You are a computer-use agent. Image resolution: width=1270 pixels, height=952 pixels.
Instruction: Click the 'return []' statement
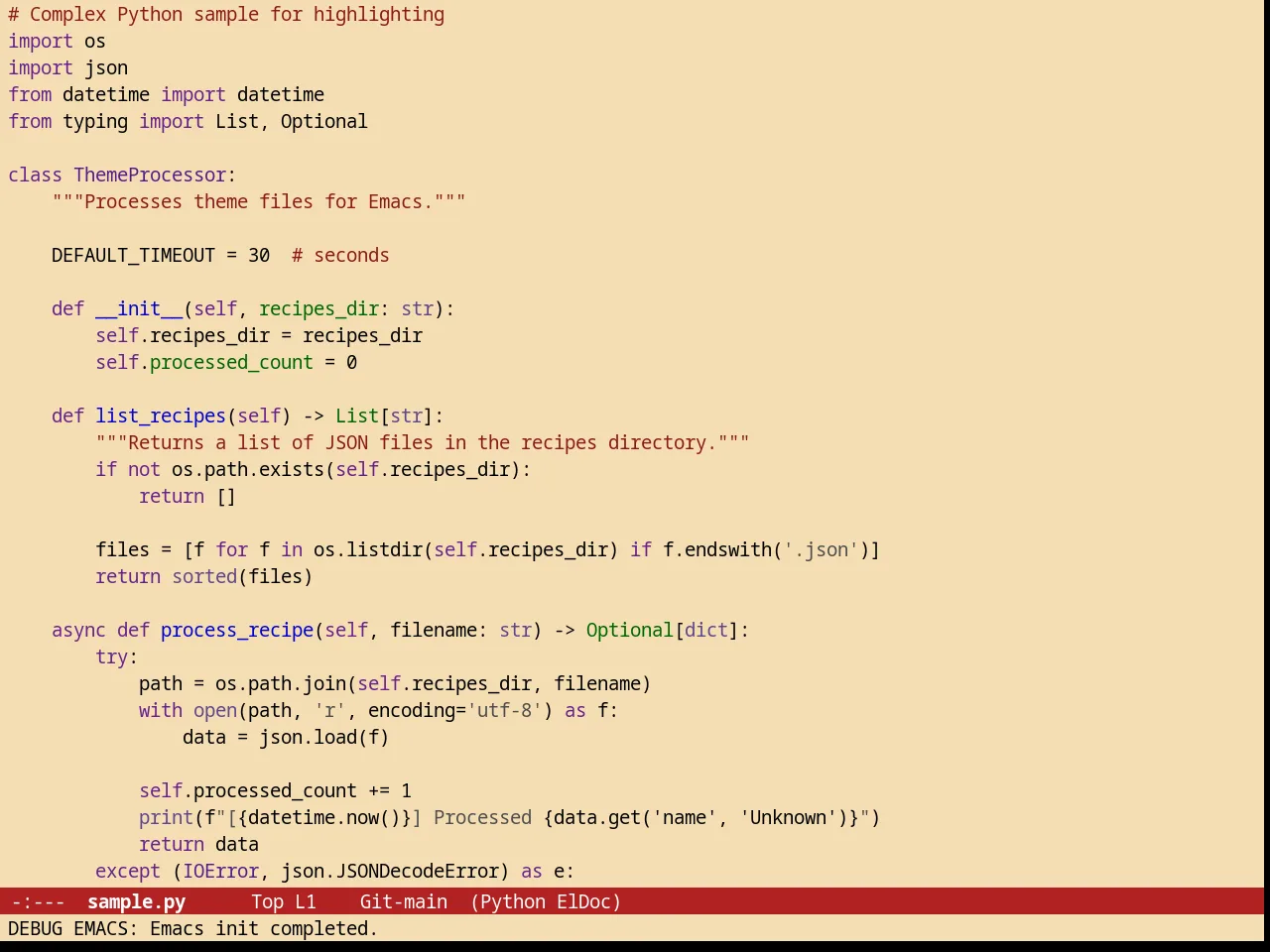[x=188, y=497]
